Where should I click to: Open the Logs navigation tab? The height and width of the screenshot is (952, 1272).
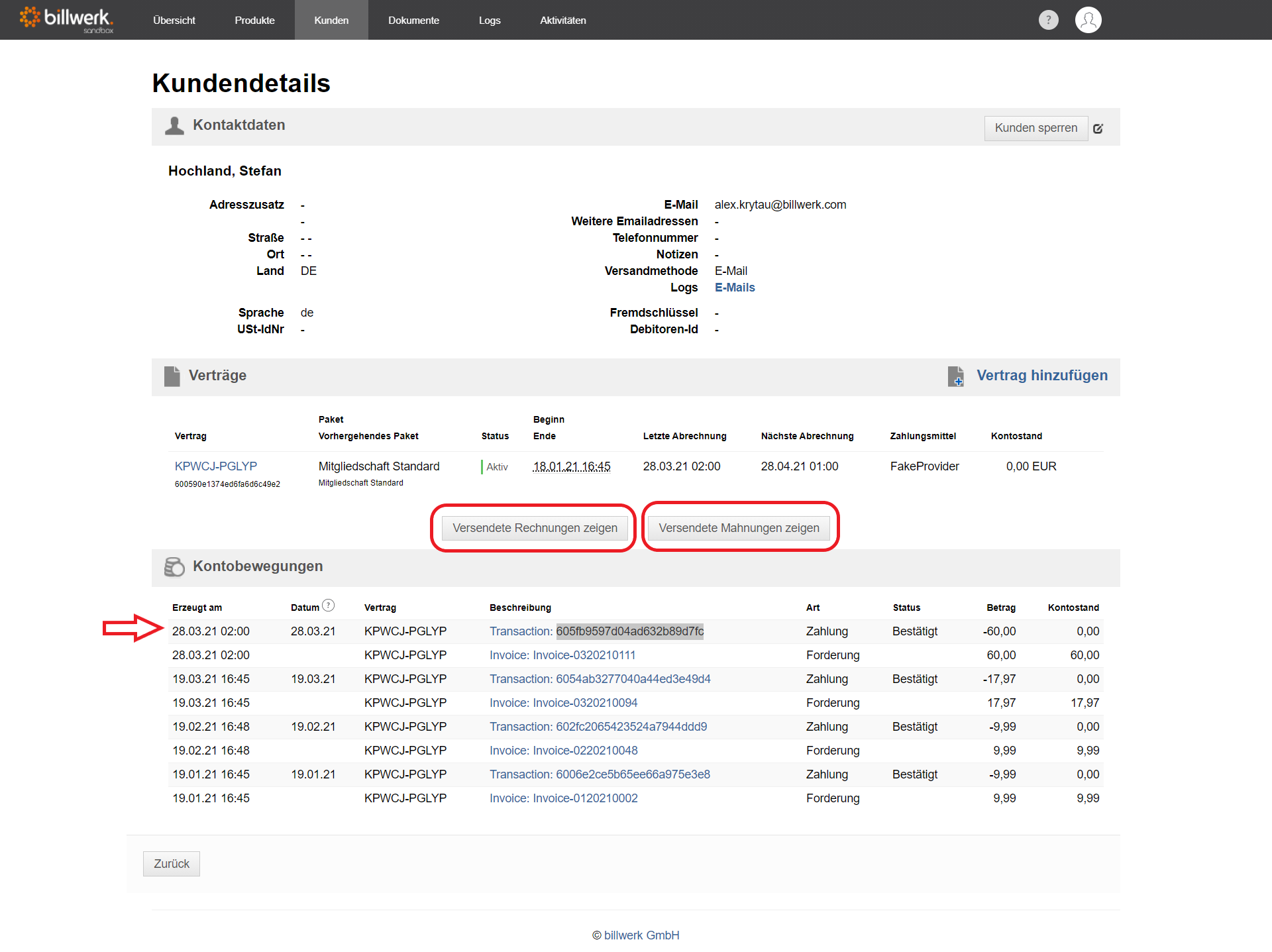tap(490, 20)
